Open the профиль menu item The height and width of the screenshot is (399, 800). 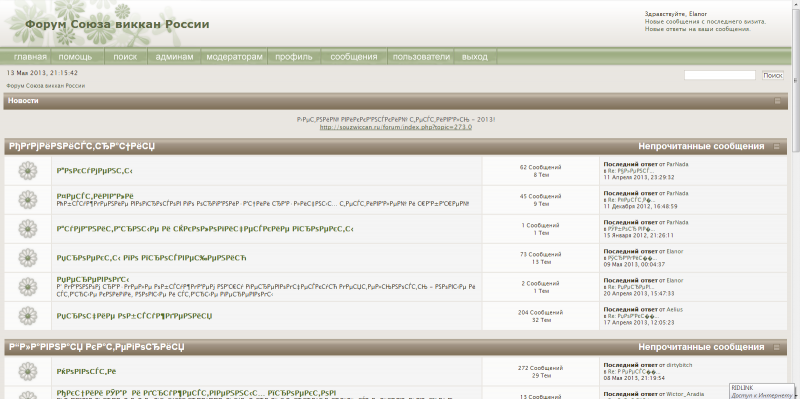click(x=294, y=57)
